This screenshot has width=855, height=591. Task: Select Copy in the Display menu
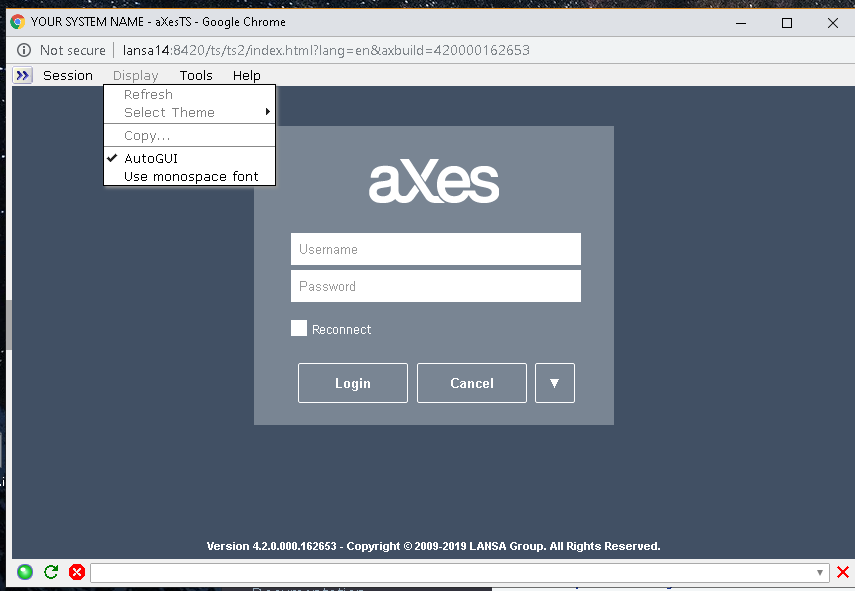[x=146, y=135]
